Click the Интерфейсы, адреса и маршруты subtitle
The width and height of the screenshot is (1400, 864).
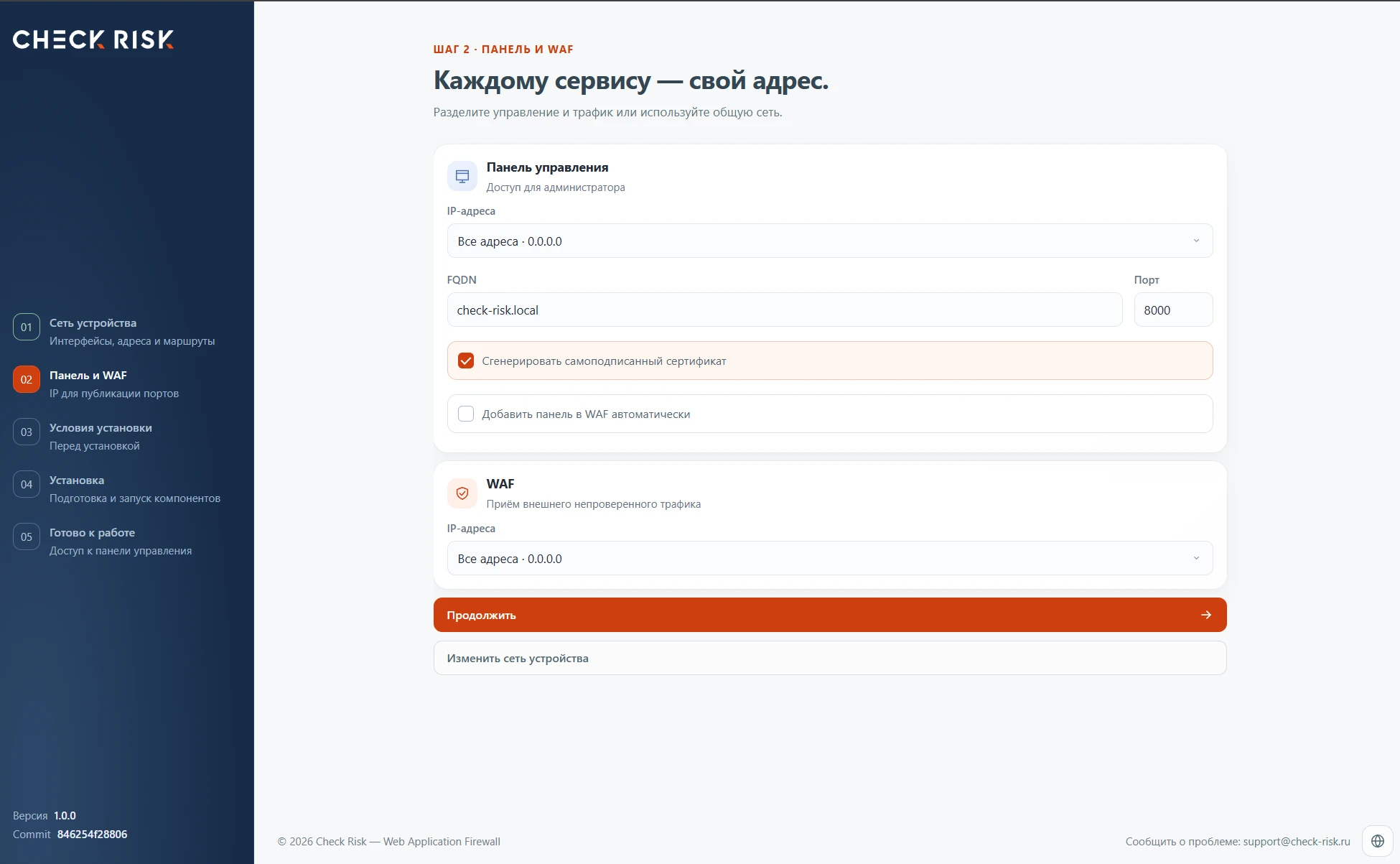[132, 341]
